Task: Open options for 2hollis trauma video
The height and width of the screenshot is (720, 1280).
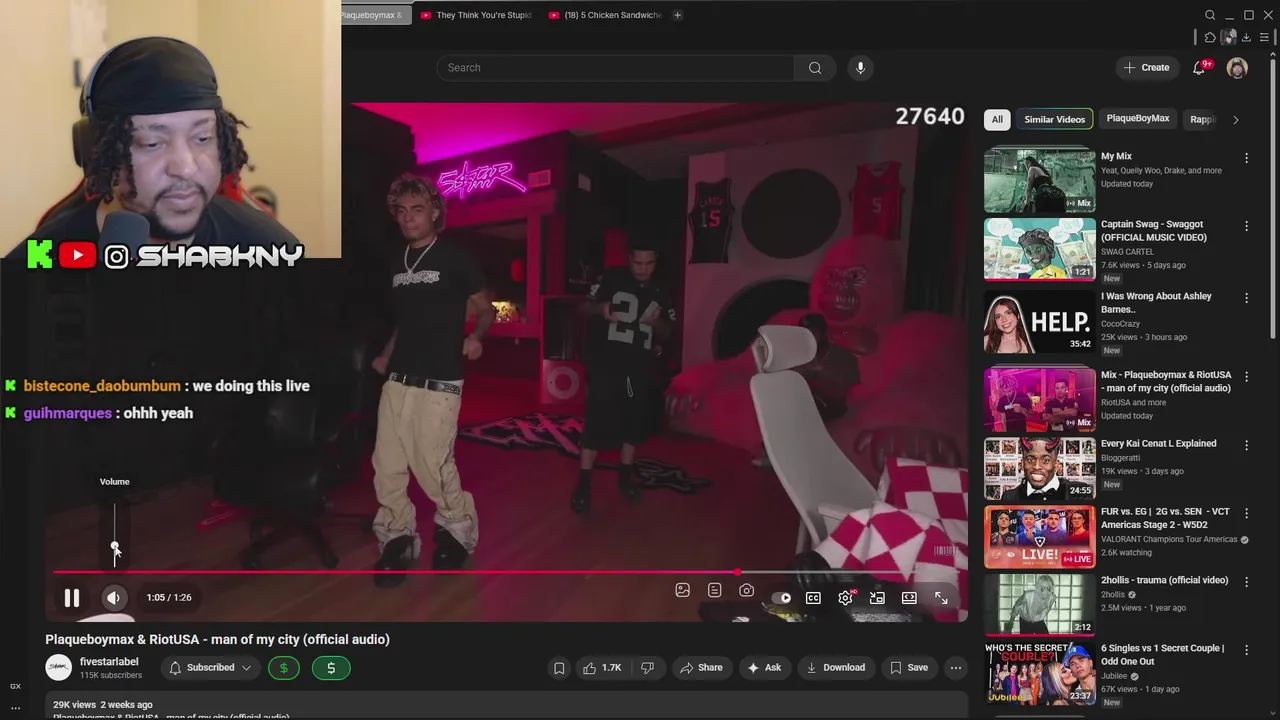Action: click(1246, 581)
